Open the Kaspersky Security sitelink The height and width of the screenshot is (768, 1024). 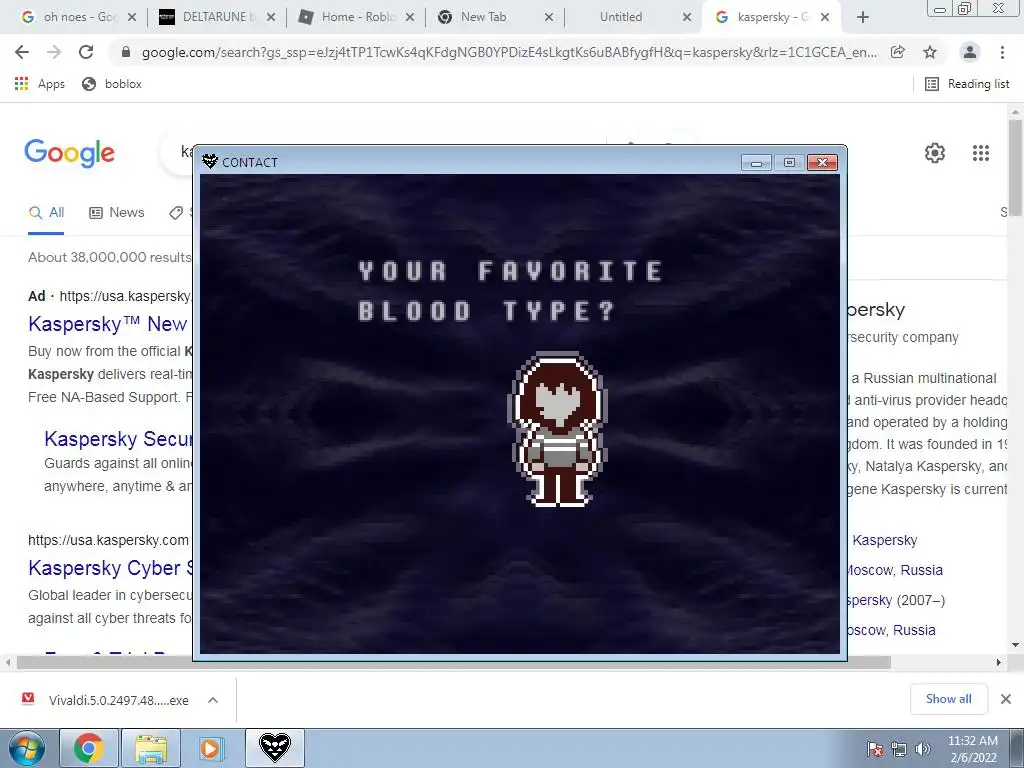tap(118, 439)
